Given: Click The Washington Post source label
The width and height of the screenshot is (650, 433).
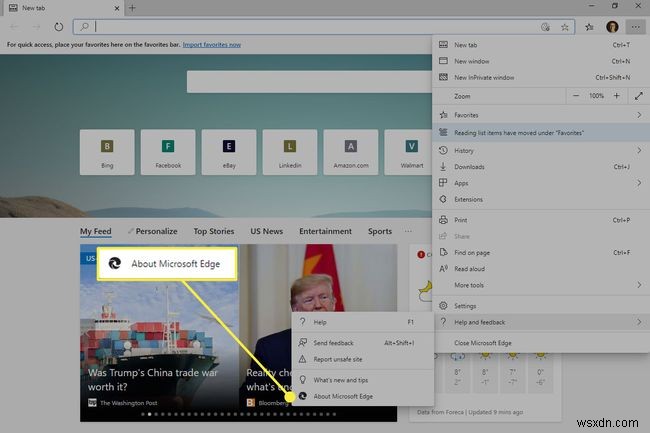Looking at the screenshot, I should click(x=129, y=403).
